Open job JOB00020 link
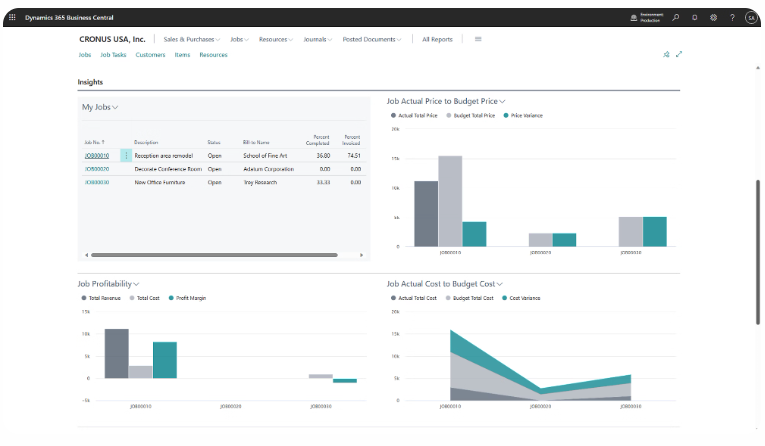765x446 pixels. 97,169
